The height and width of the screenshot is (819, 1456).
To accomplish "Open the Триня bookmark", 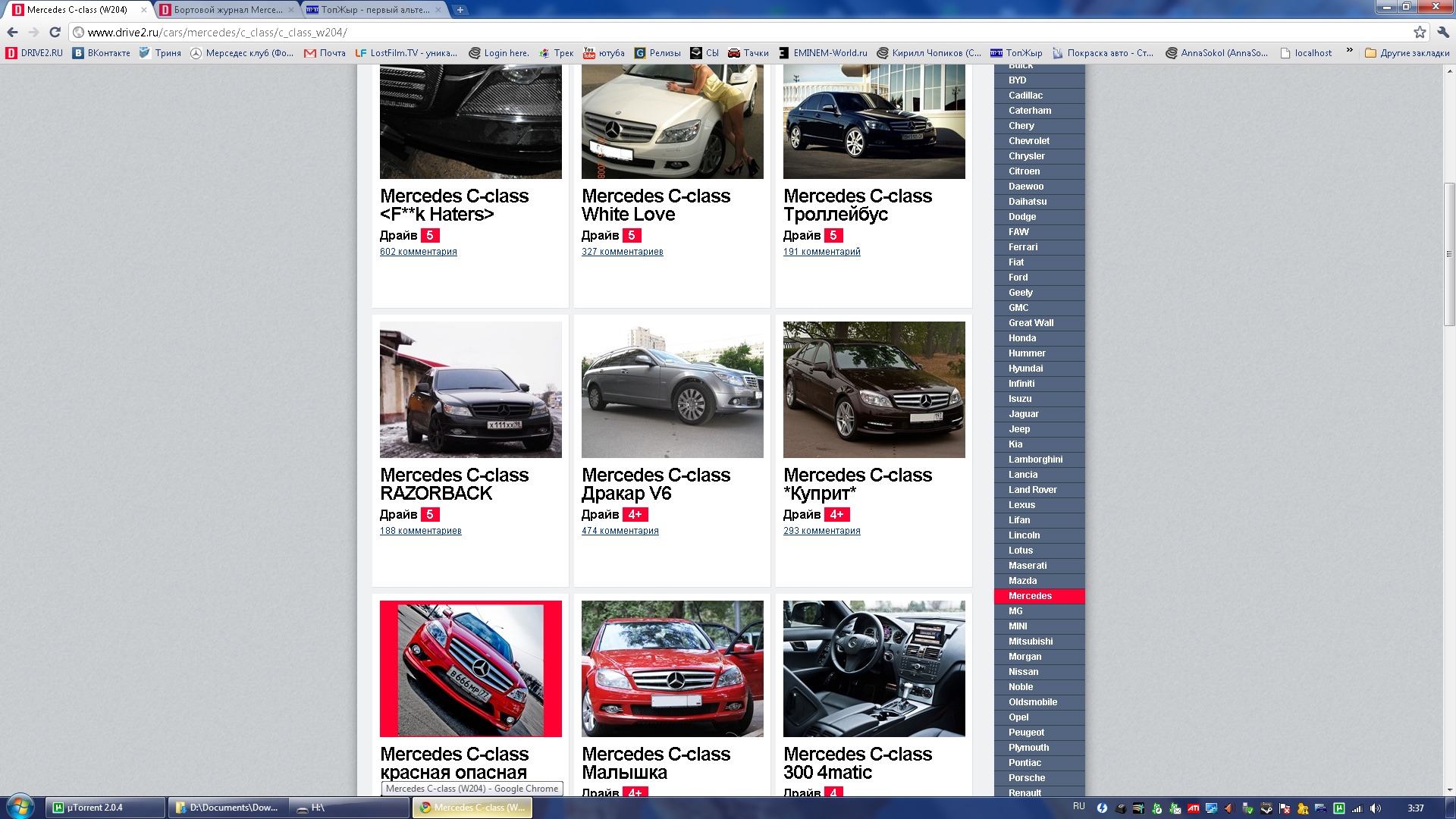I will (160, 53).
